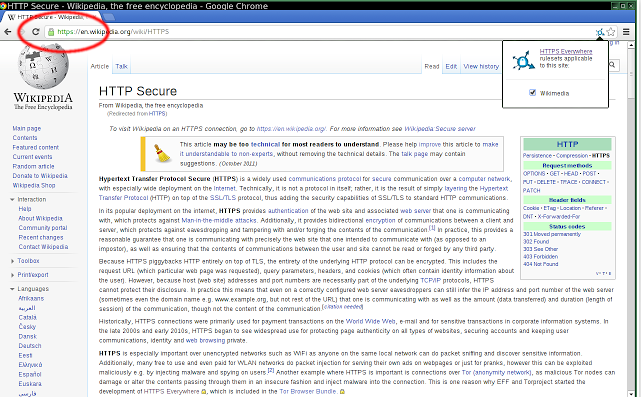Open the X-Forwarded-For header link
The width and height of the screenshot is (641, 397).
tap(558, 216)
